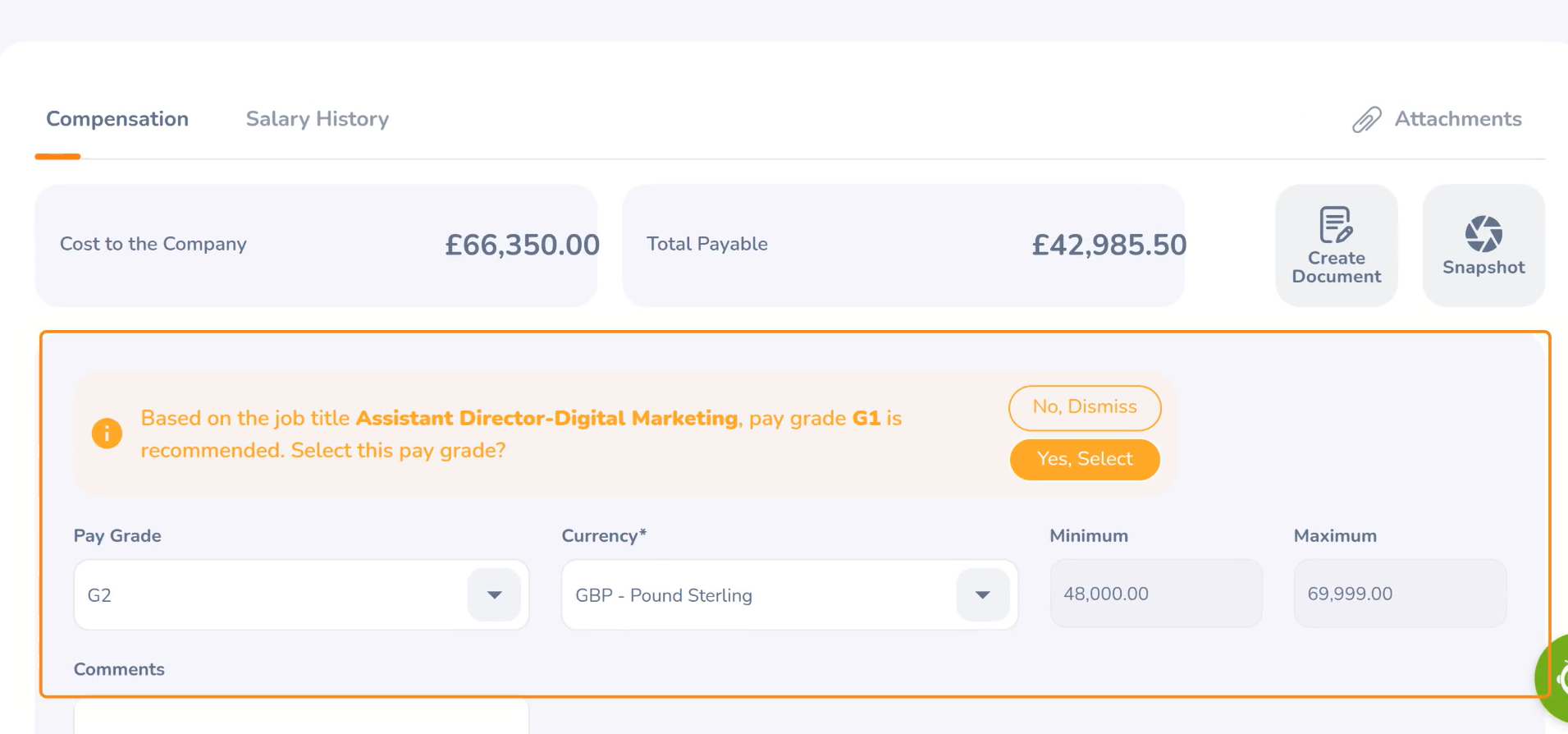Click the Total Payable amount card

[x=903, y=245]
